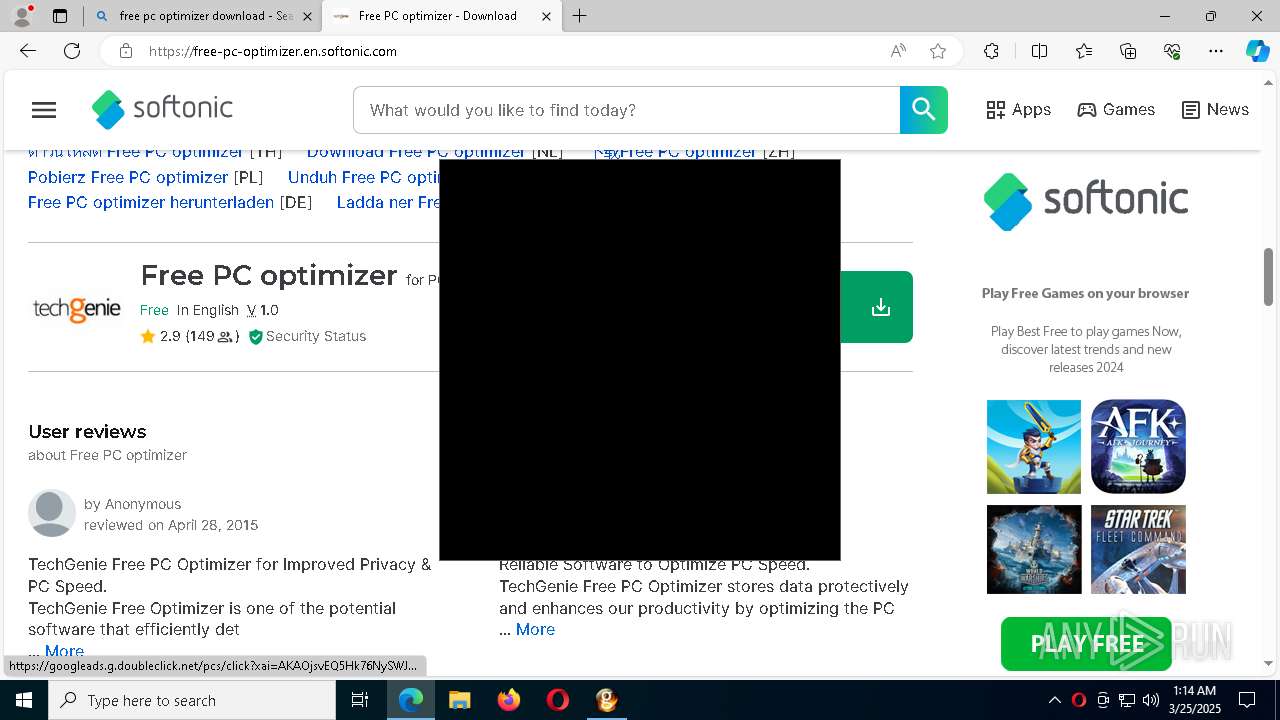
Task: Add this page to favorites
Action: (938, 51)
